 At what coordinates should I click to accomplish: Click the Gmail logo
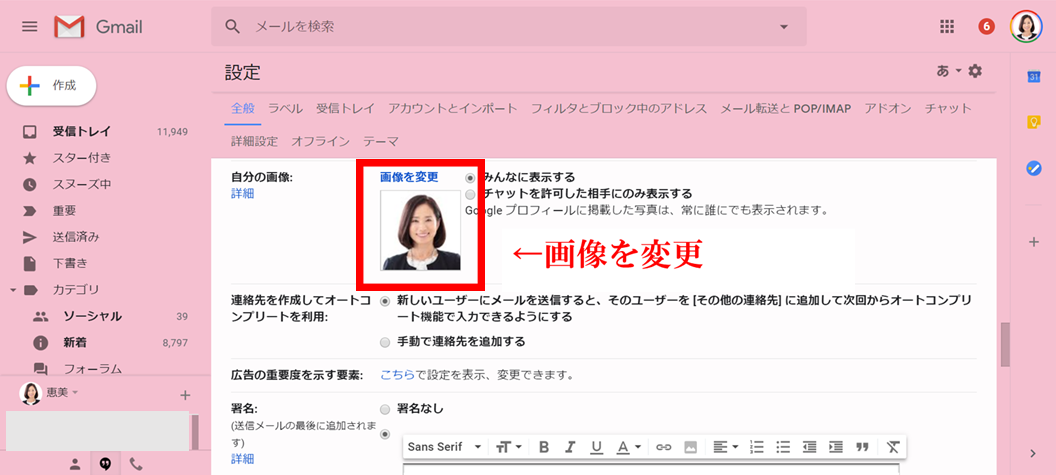click(98, 27)
